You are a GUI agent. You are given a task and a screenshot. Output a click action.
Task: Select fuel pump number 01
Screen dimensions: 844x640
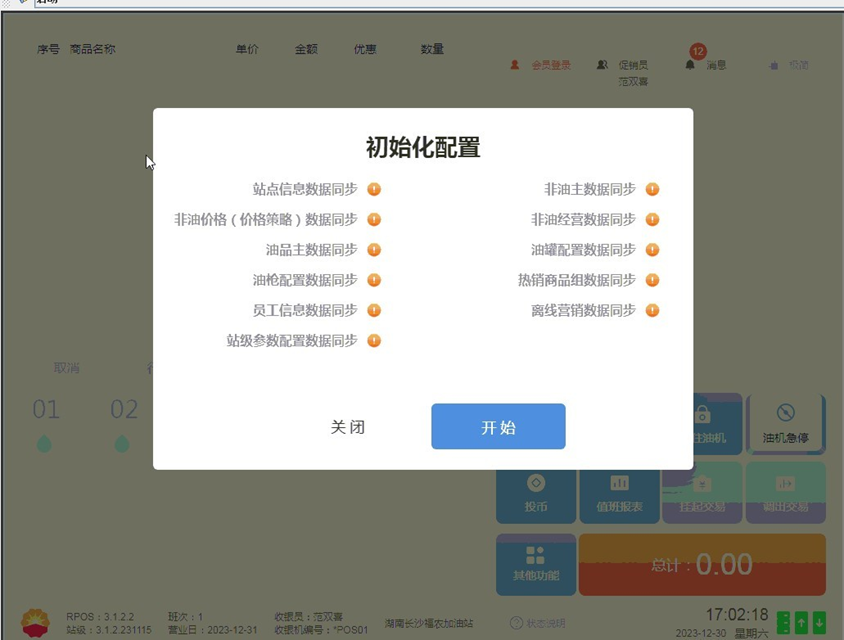click(x=46, y=422)
